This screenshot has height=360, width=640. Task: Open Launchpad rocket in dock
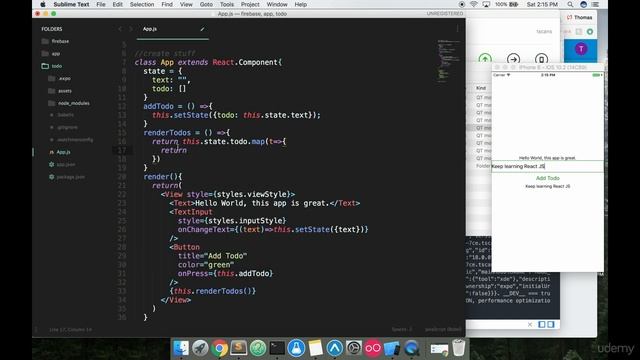[x=200, y=348]
